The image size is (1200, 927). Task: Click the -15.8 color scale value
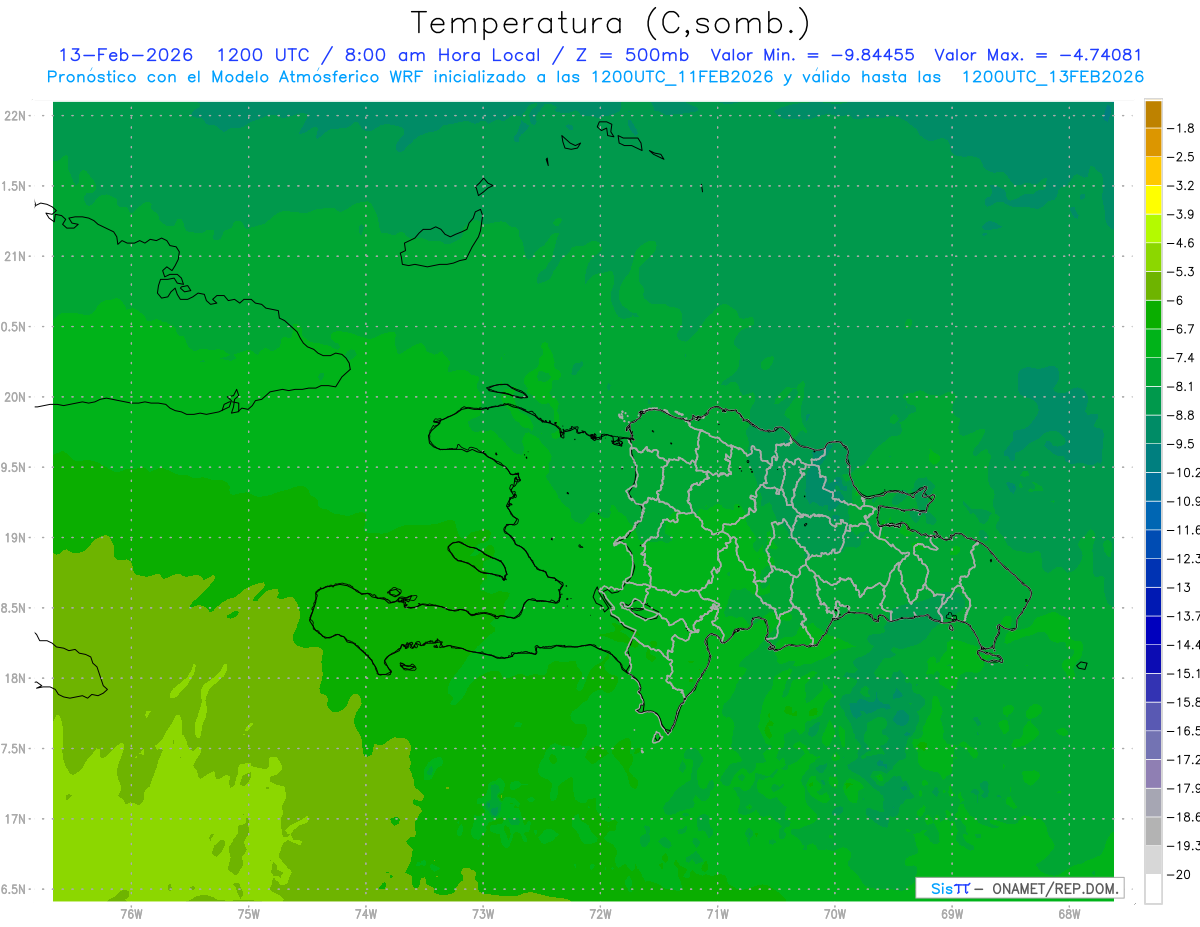[1184, 702]
